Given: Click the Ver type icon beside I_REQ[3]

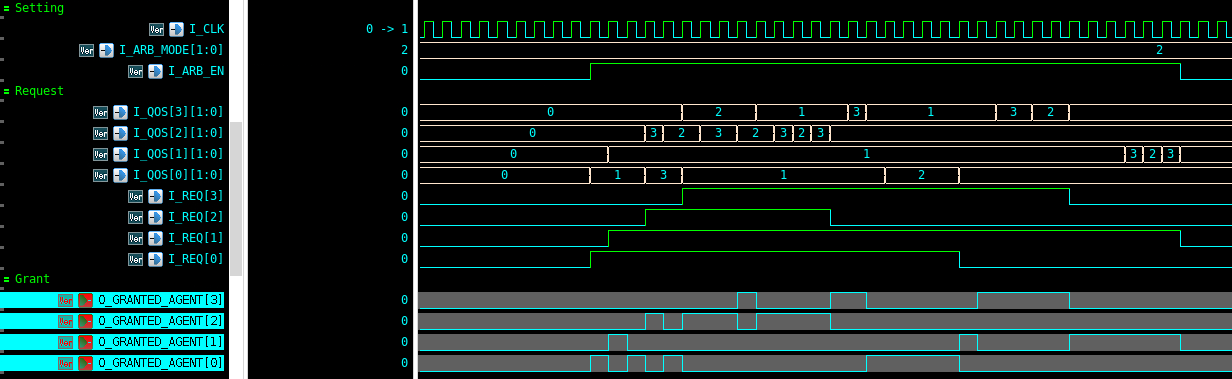Looking at the screenshot, I should 136,196.
